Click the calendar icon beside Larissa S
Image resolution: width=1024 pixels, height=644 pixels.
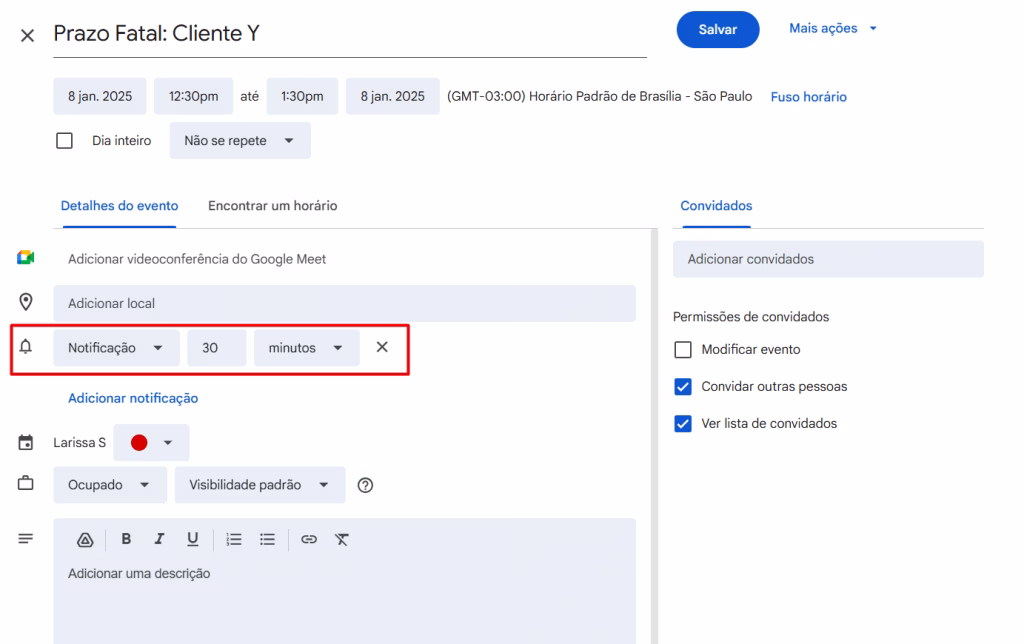click(x=25, y=442)
